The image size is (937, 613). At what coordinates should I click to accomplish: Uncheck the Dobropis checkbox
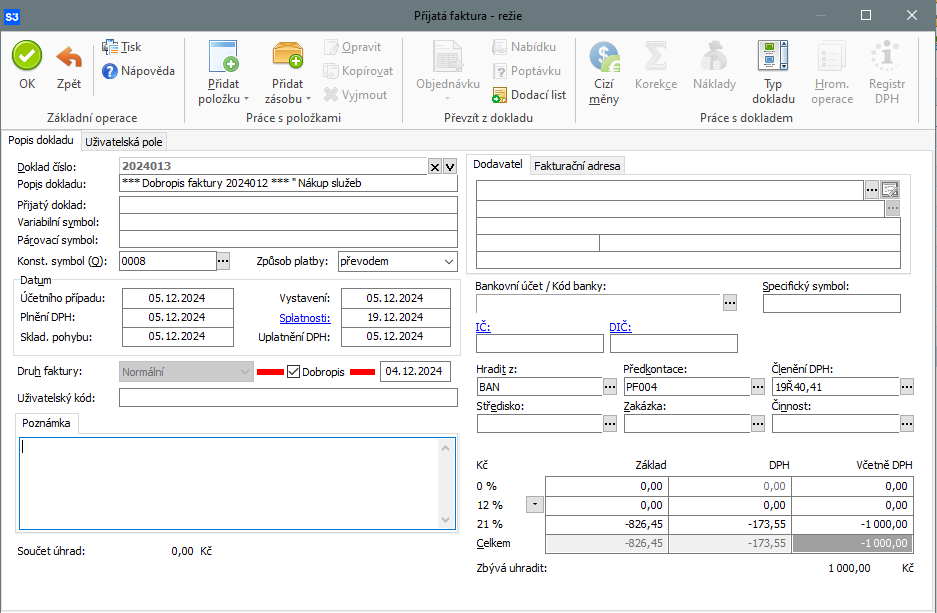coord(293,372)
